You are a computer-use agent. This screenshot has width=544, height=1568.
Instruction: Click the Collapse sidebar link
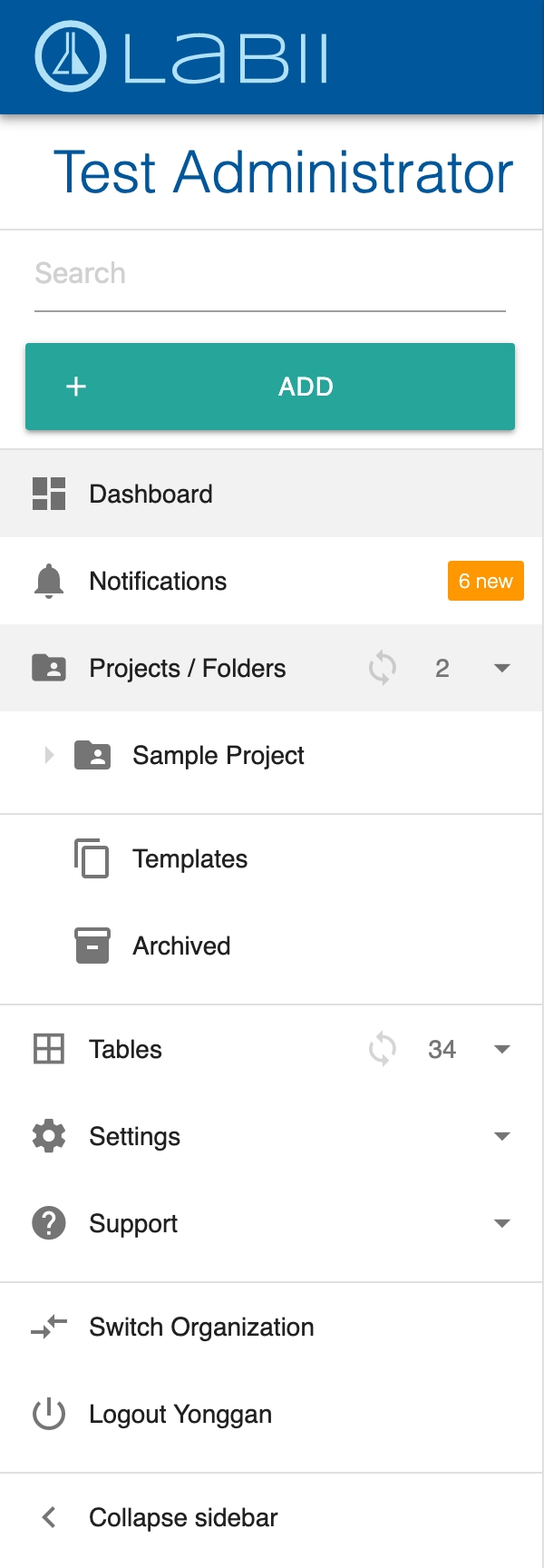coord(183,1517)
